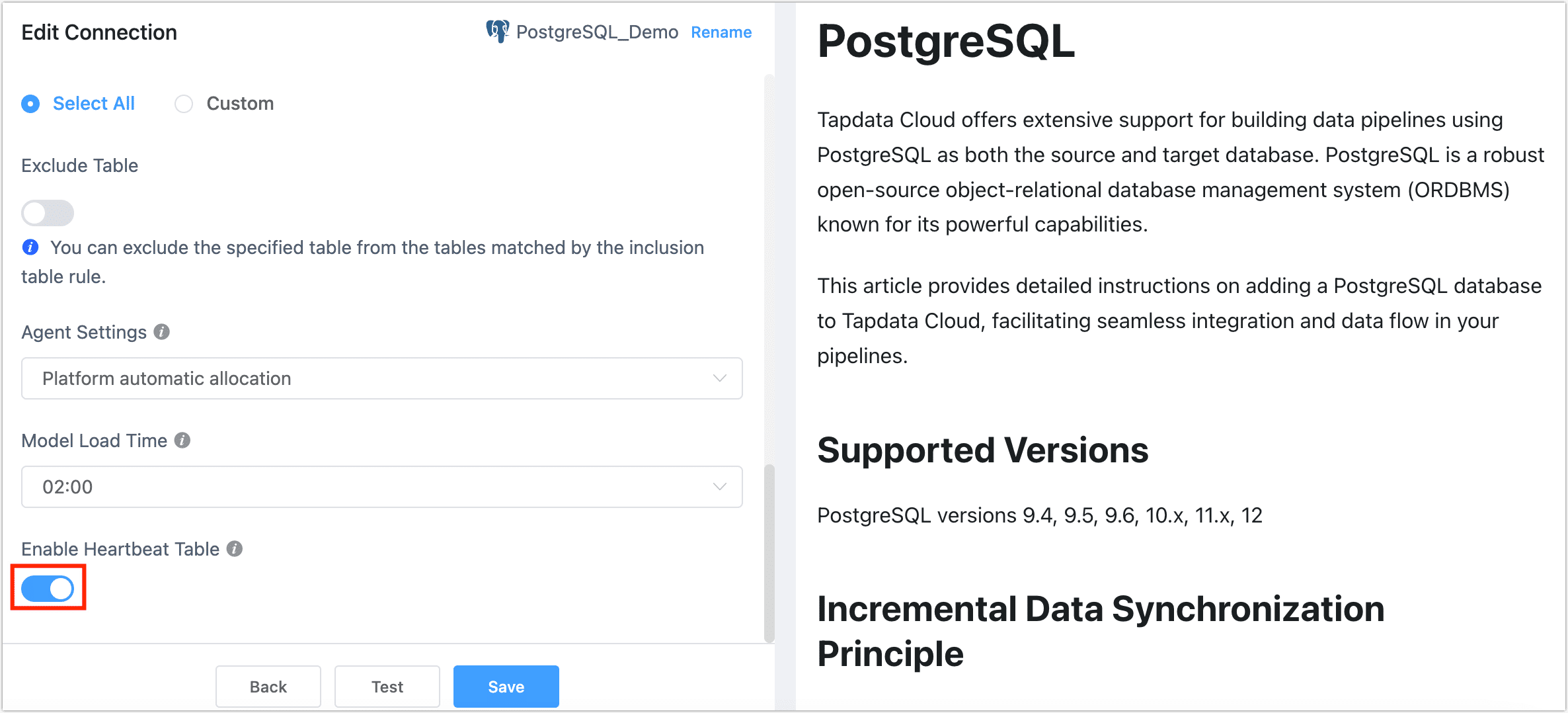Select the Custom radio option

point(184,104)
